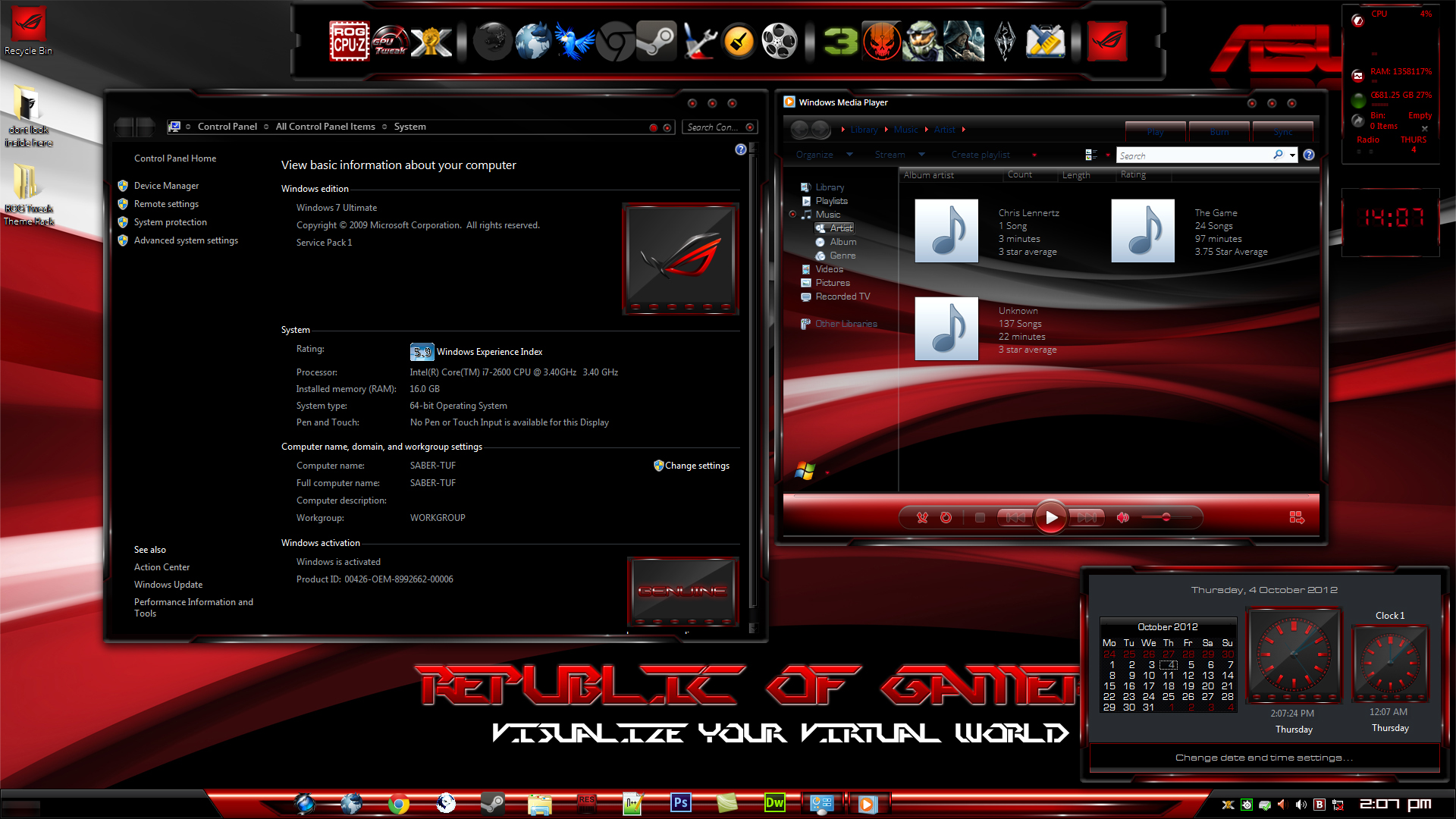Open the Stream dropdown in Media Player
The image size is (1456, 819).
click(x=899, y=155)
